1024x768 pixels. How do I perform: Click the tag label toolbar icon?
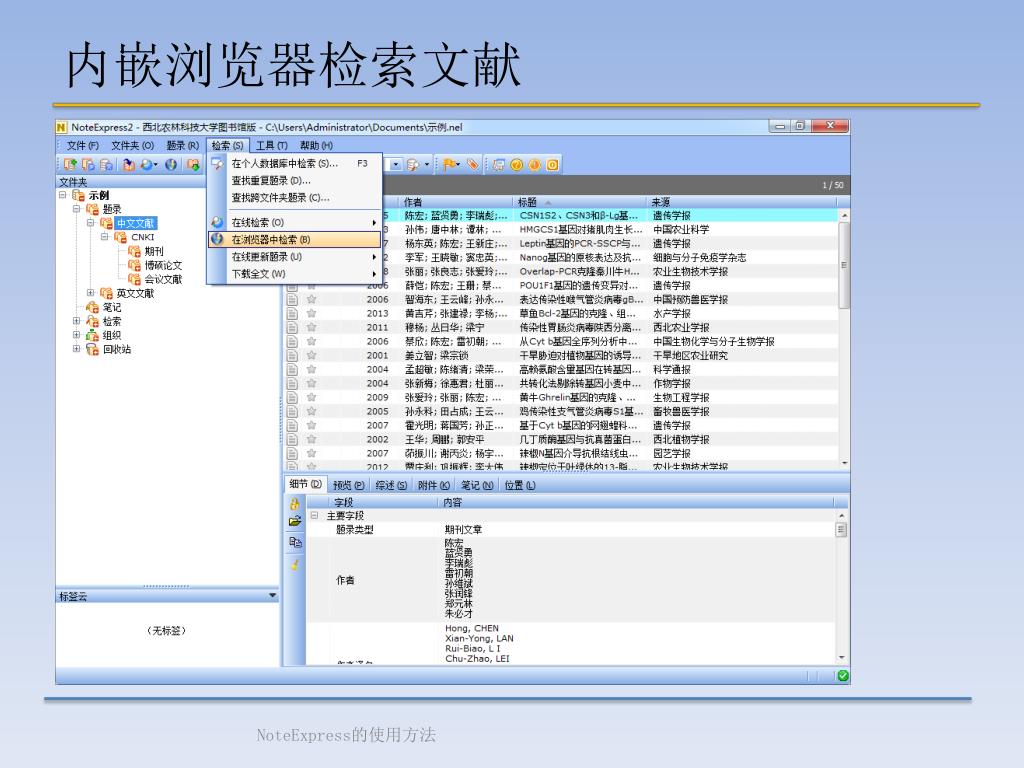pos(473,165)
